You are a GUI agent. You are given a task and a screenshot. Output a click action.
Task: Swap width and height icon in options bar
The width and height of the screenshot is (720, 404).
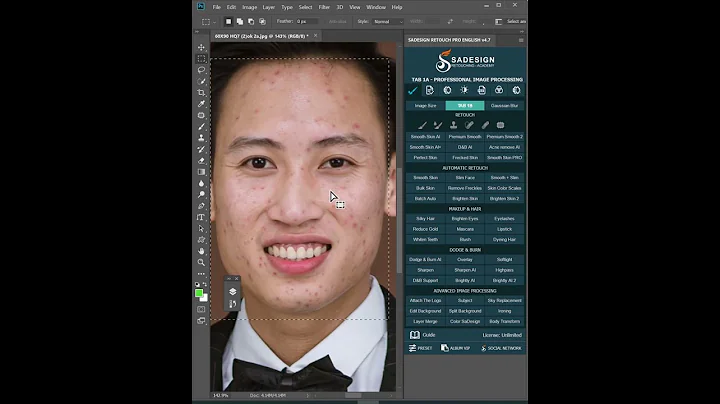coord(450,22)
